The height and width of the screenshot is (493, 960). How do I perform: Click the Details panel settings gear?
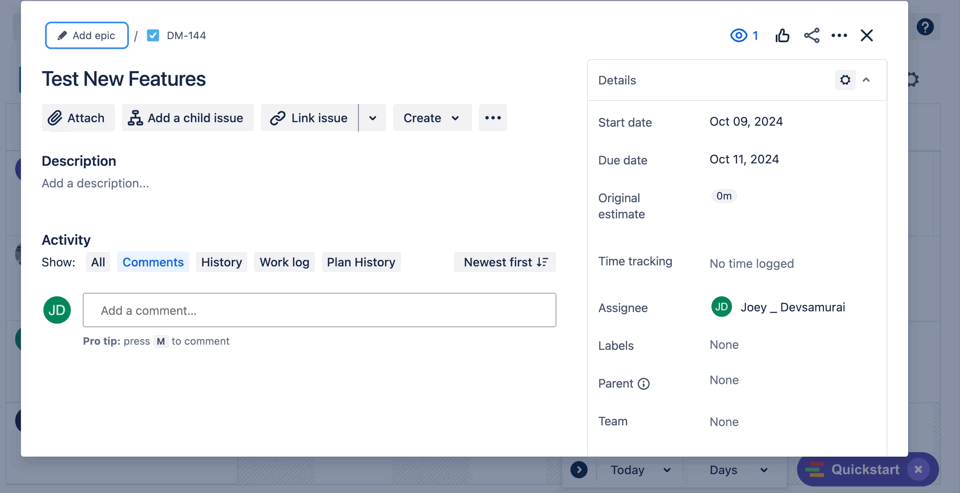[845, 80]
